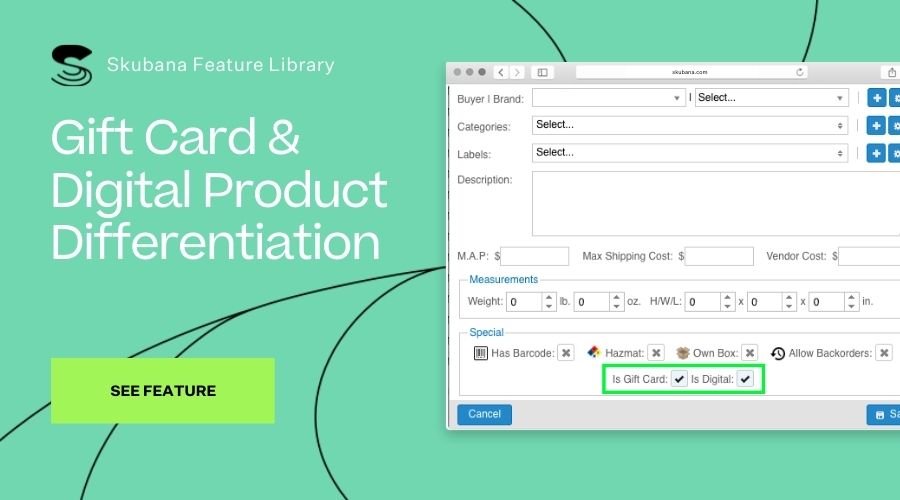
Task: Open the Buyer dropdown
Action: (608, 98)
